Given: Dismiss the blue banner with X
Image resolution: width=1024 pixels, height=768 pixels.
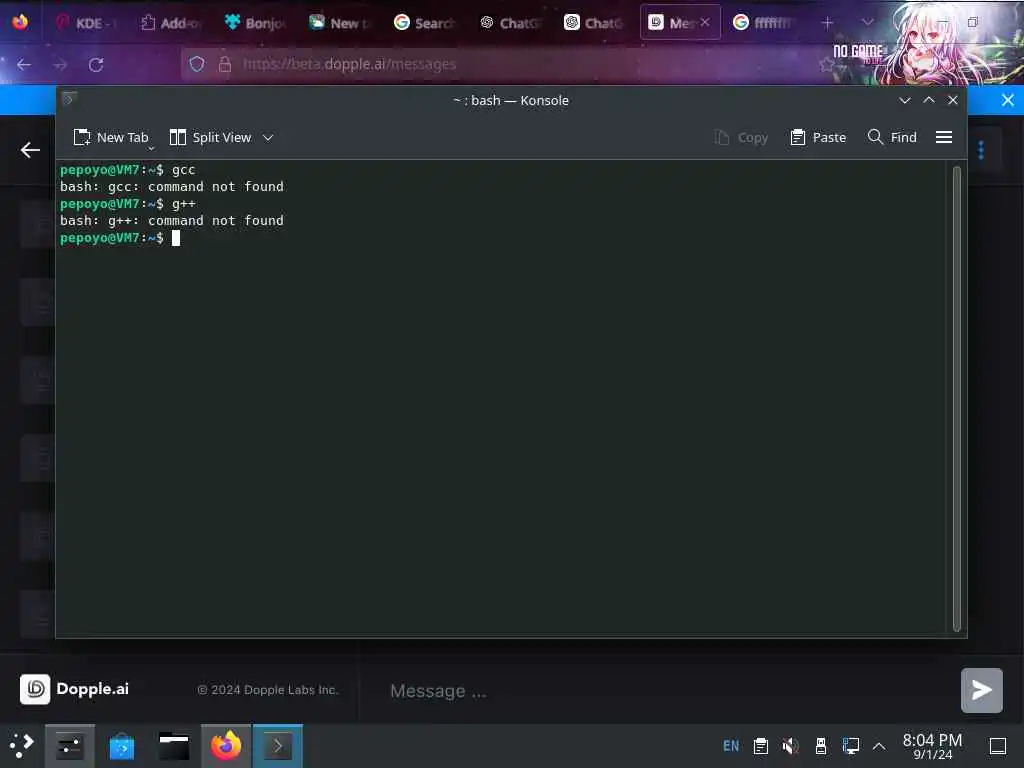Looking at the screenshot, I should coord(1008,100).
